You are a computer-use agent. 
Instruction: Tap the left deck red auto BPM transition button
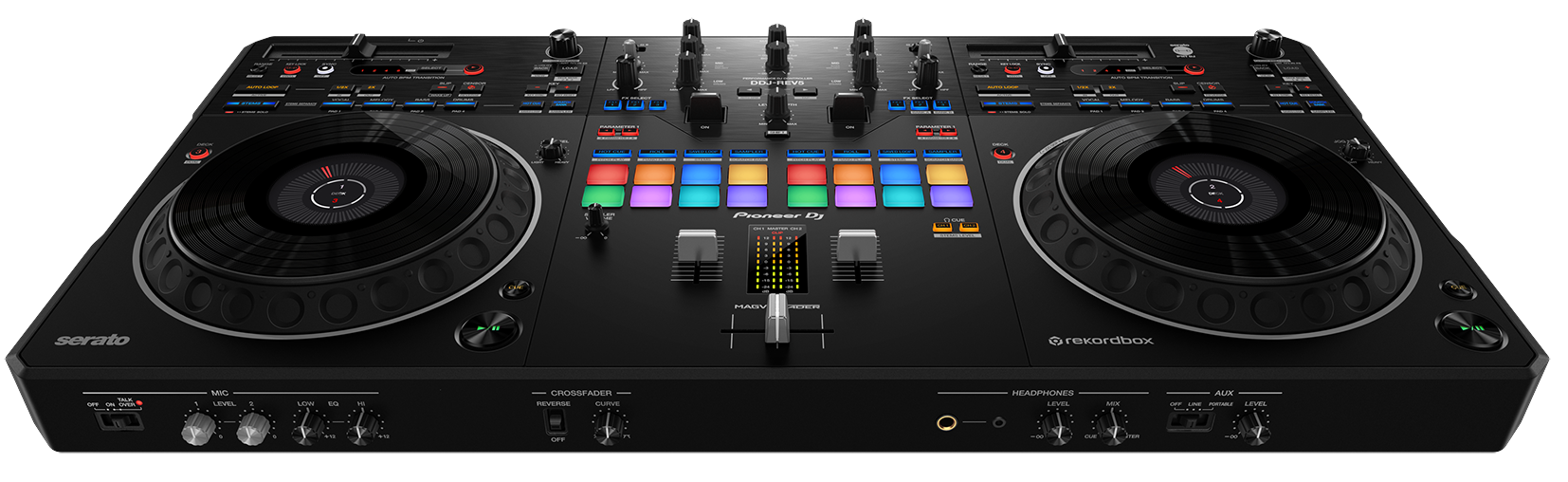coord(473,69)
